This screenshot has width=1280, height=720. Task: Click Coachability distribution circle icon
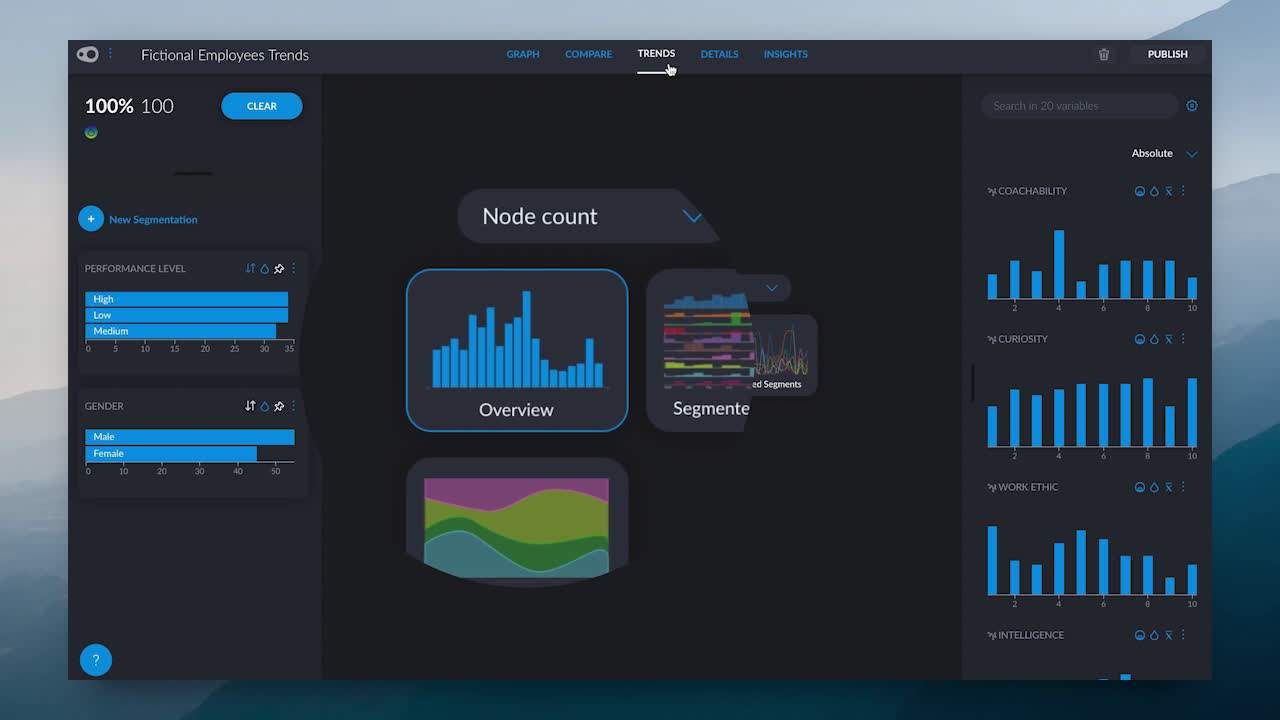point(1140,191)
